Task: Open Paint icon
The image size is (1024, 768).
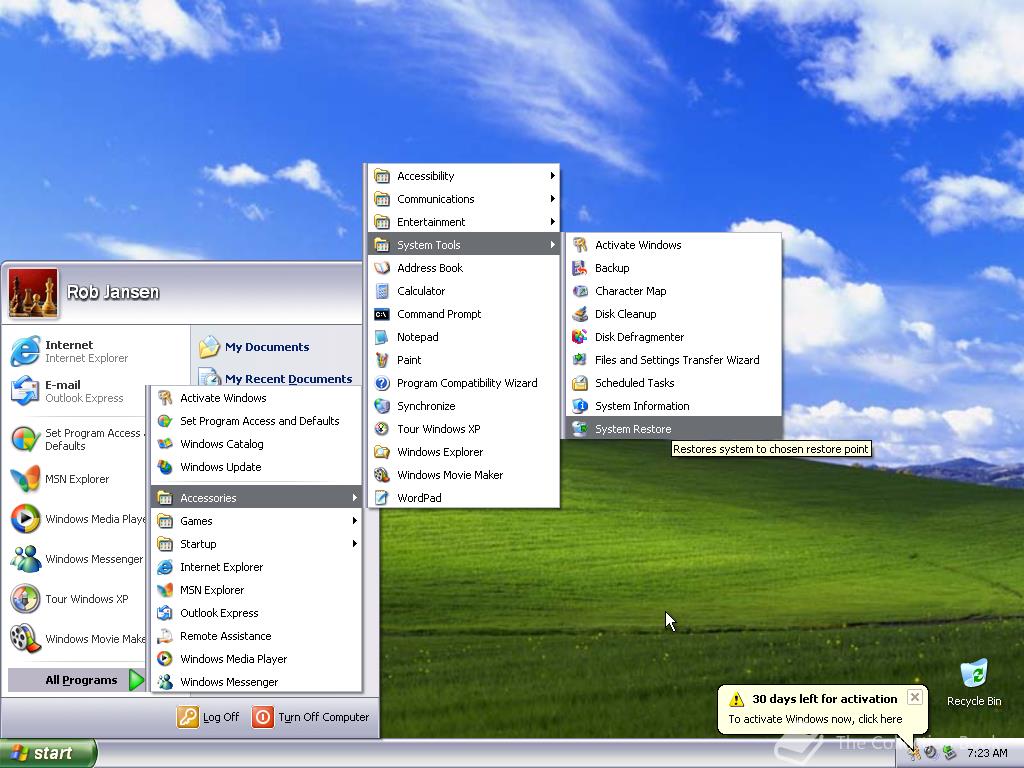Action: 382,360
